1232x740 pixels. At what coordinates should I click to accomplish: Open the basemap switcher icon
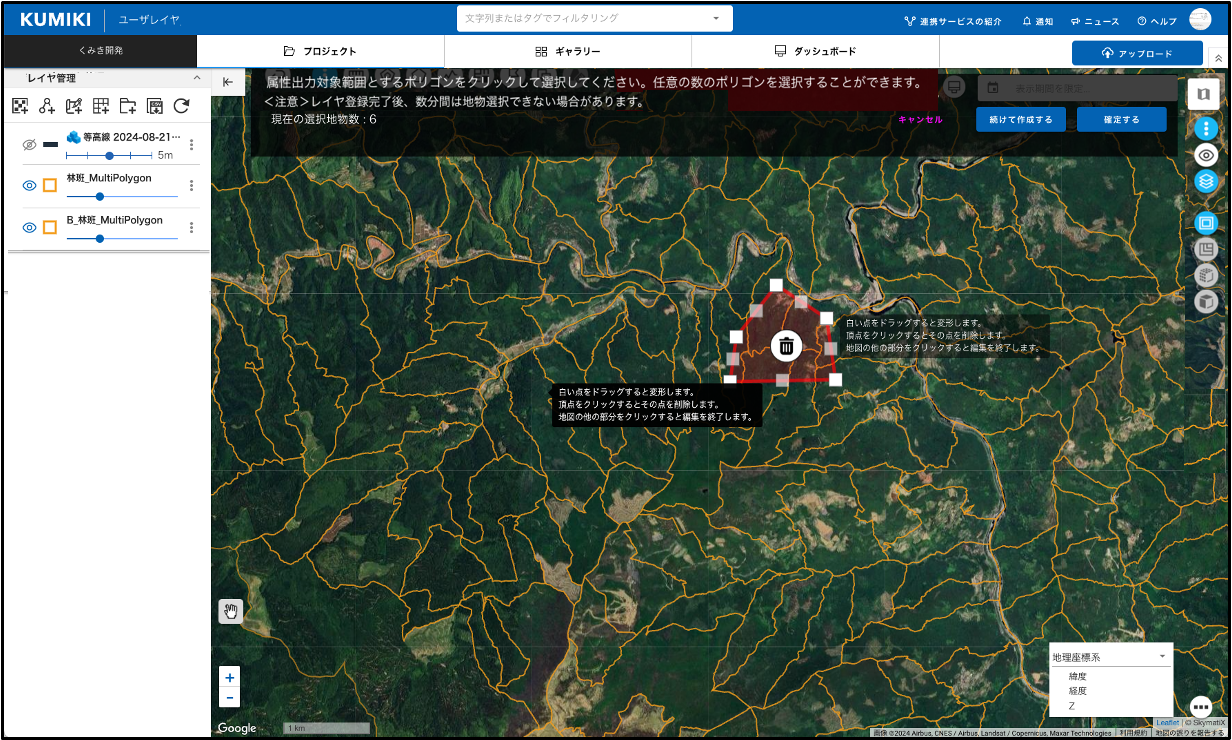click(x=1203, y=94)
